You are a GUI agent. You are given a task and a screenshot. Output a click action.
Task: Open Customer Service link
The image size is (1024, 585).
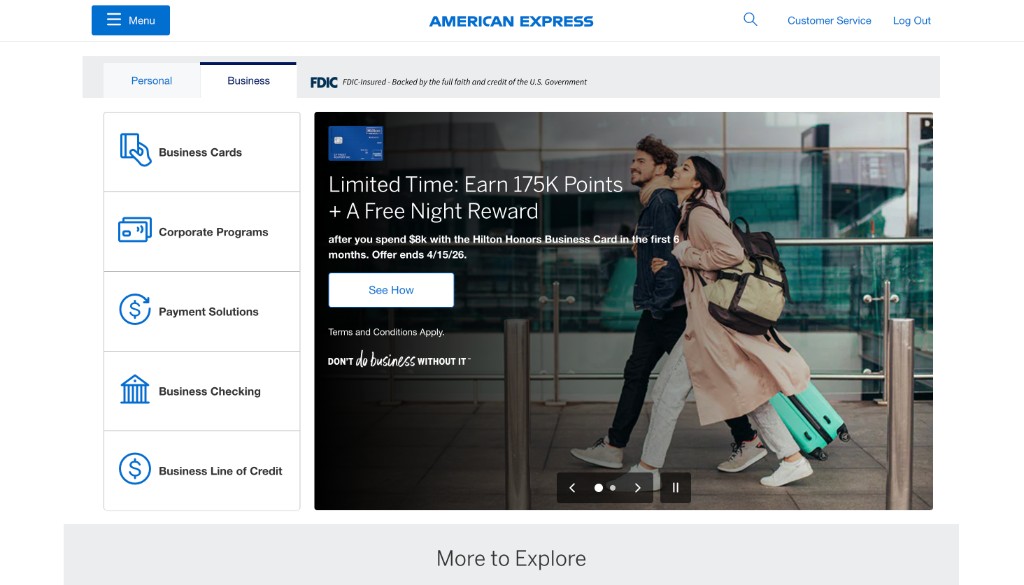[x=829, y=21]
